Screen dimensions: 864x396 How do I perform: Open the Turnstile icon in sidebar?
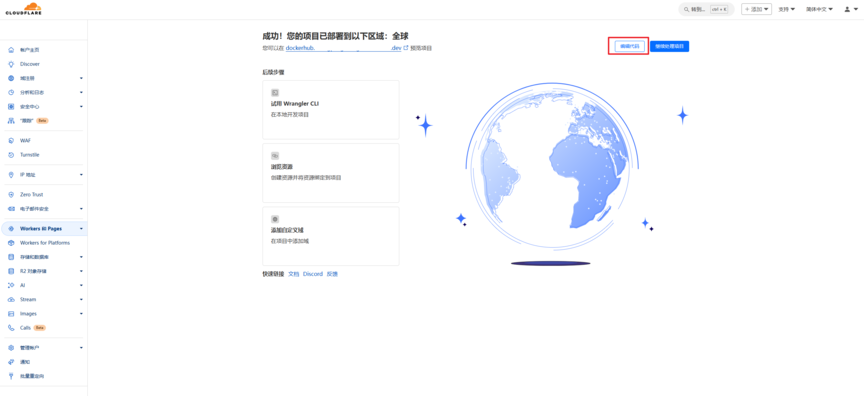11,155
